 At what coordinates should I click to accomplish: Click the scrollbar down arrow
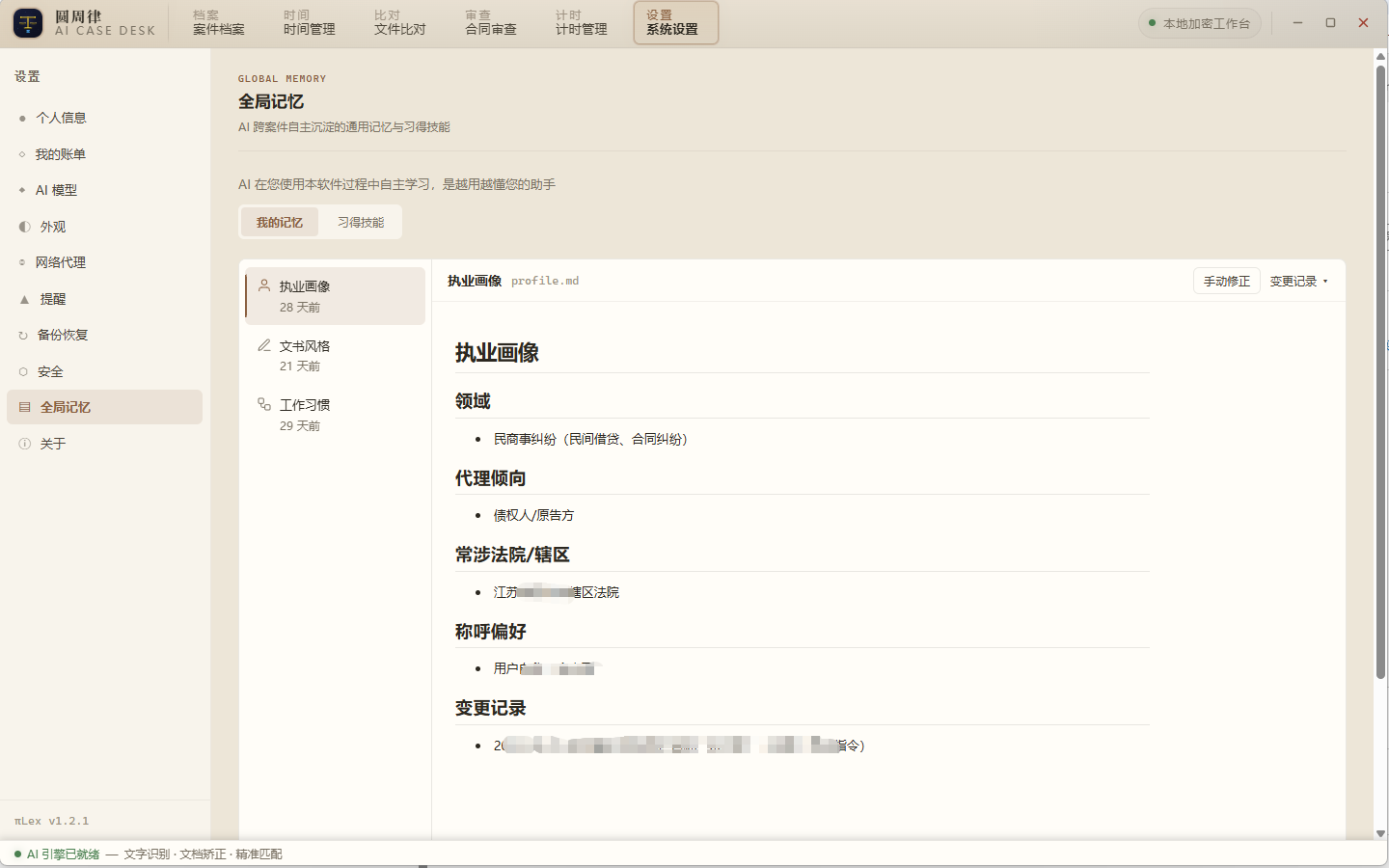click(1381, 833)
